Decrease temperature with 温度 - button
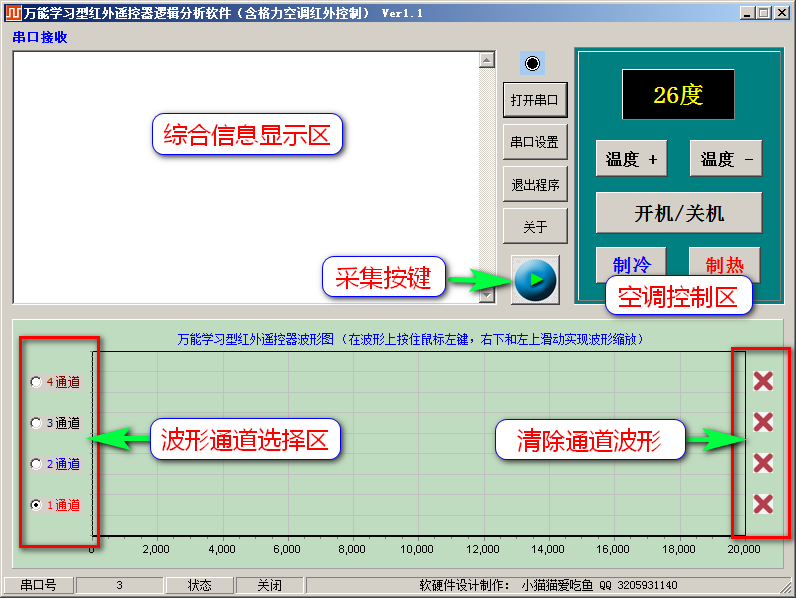Screen dimensions: 796x598 pyautogui.click(x=726, y=159)
